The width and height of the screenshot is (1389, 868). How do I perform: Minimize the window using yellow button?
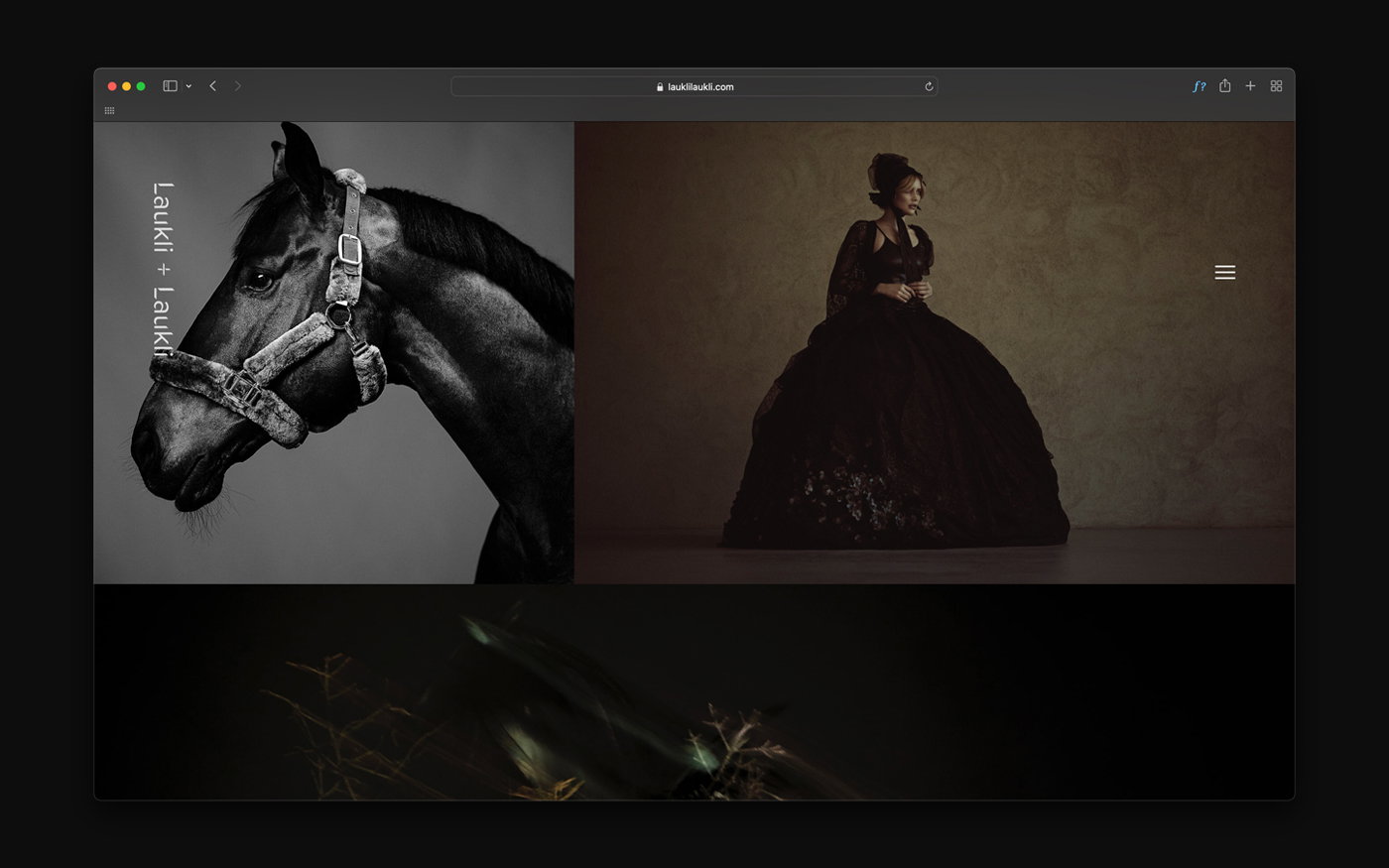coord(126,86)
